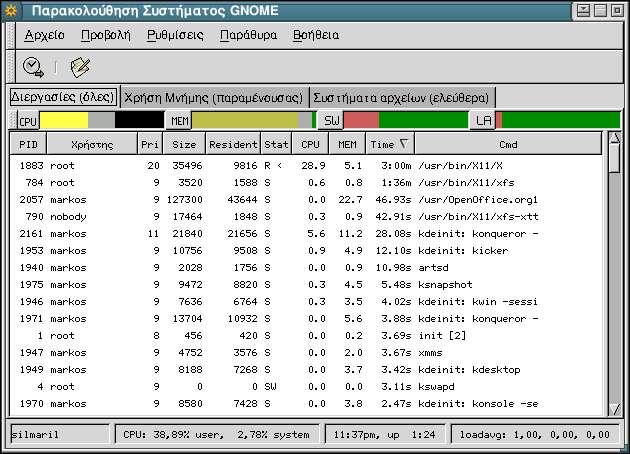630x454 pixels.
Task: Sort by the Resident column header
Action: pos(233,144)
